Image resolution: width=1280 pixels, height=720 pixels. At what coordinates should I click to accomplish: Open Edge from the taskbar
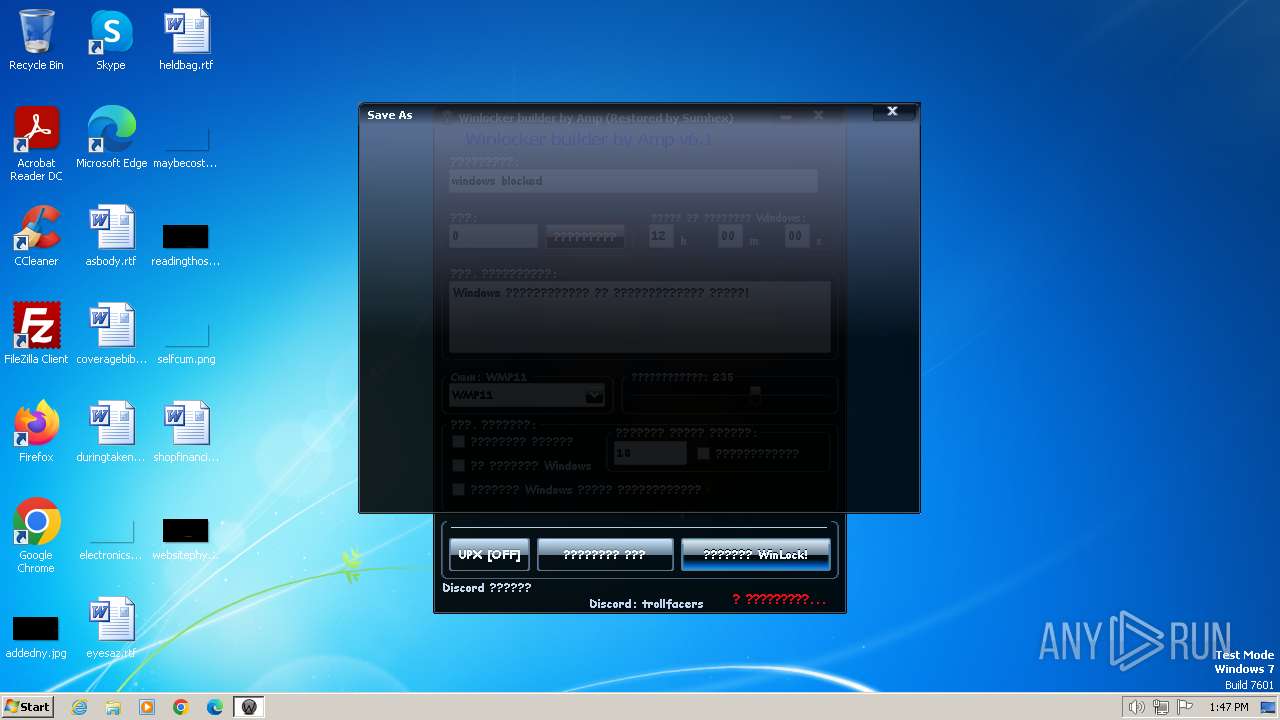tap(215, 707)
